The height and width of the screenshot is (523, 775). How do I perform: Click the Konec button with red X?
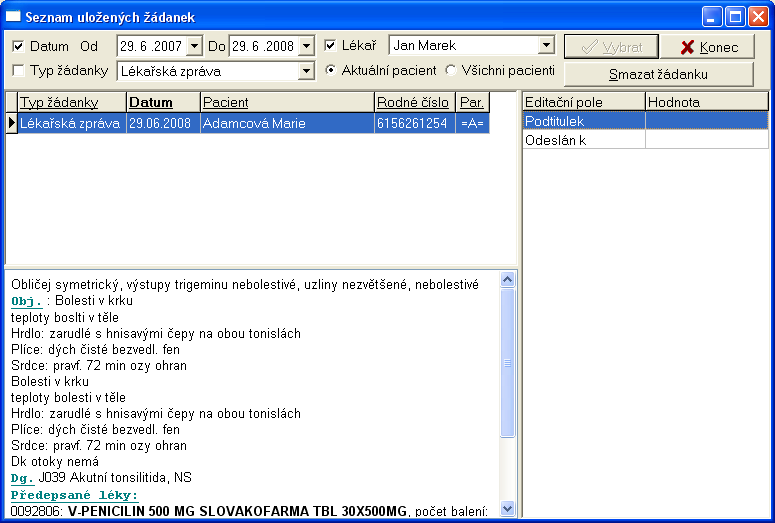click(709, 47)
